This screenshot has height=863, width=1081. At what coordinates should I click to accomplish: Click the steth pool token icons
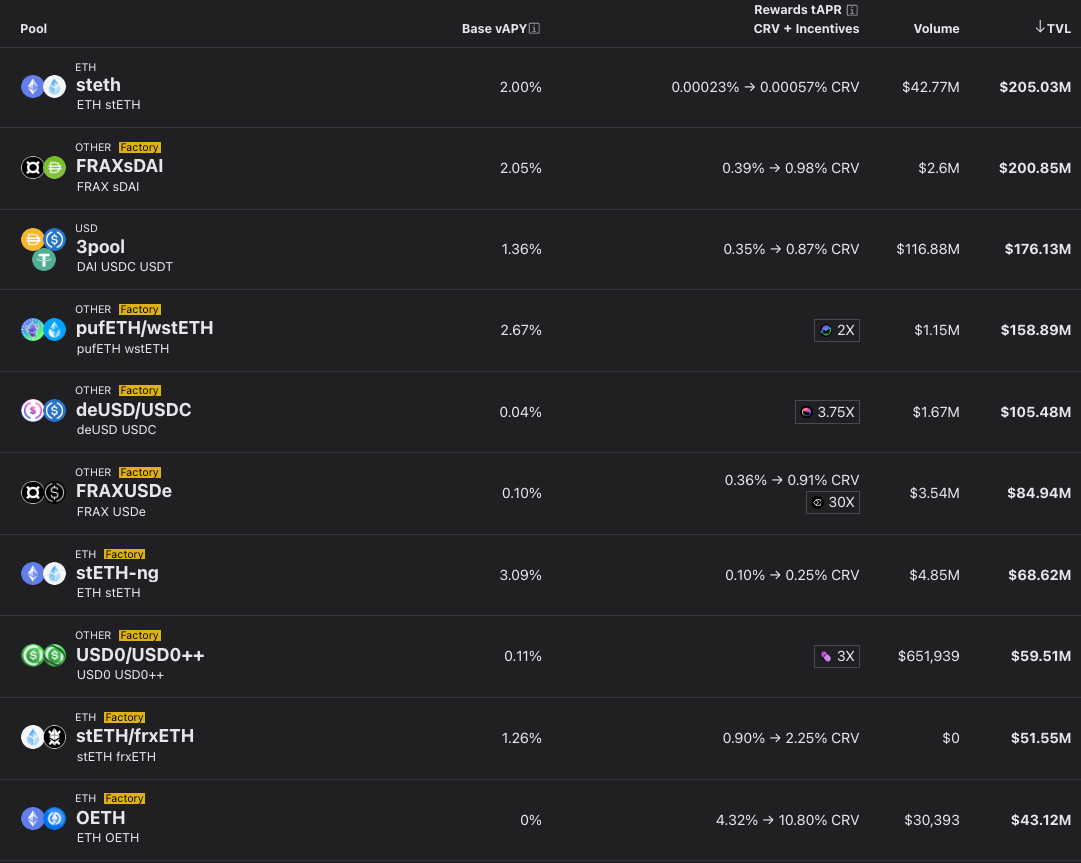pos(43,86)
